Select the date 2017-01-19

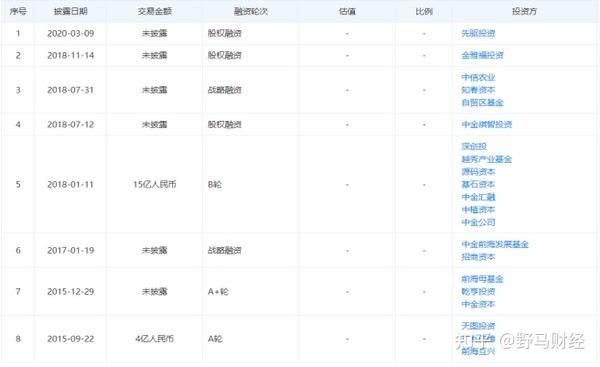70,250
